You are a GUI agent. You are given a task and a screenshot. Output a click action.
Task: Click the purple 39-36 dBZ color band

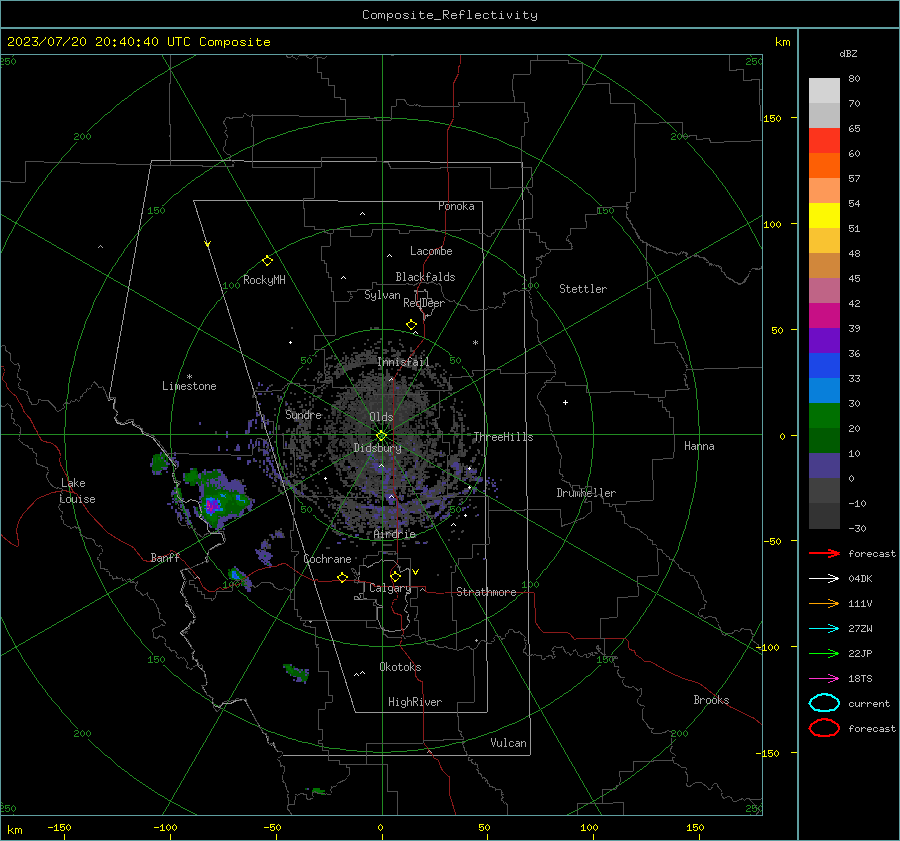pyautogui.click(x=824, y=341)
